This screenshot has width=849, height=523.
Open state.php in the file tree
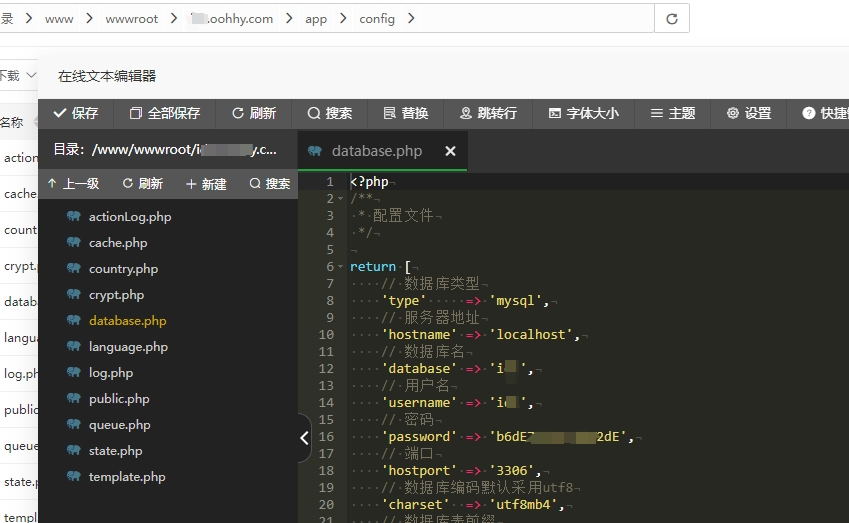[x=115, y=450]
